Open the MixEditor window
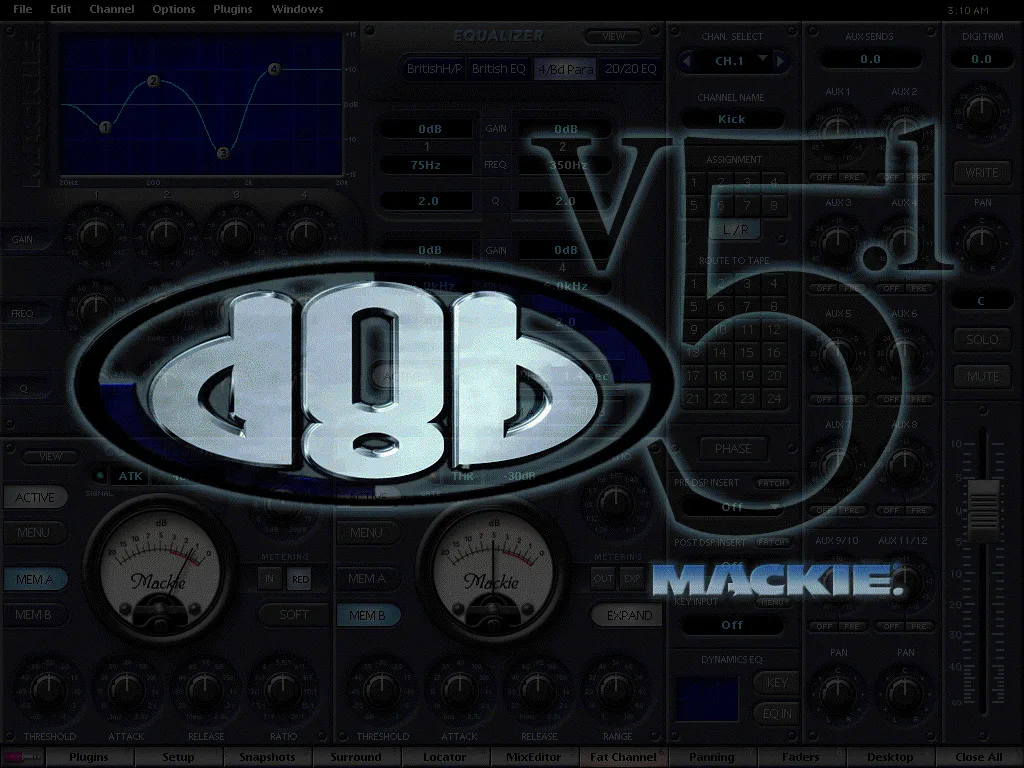 click(x=534, y=757)
